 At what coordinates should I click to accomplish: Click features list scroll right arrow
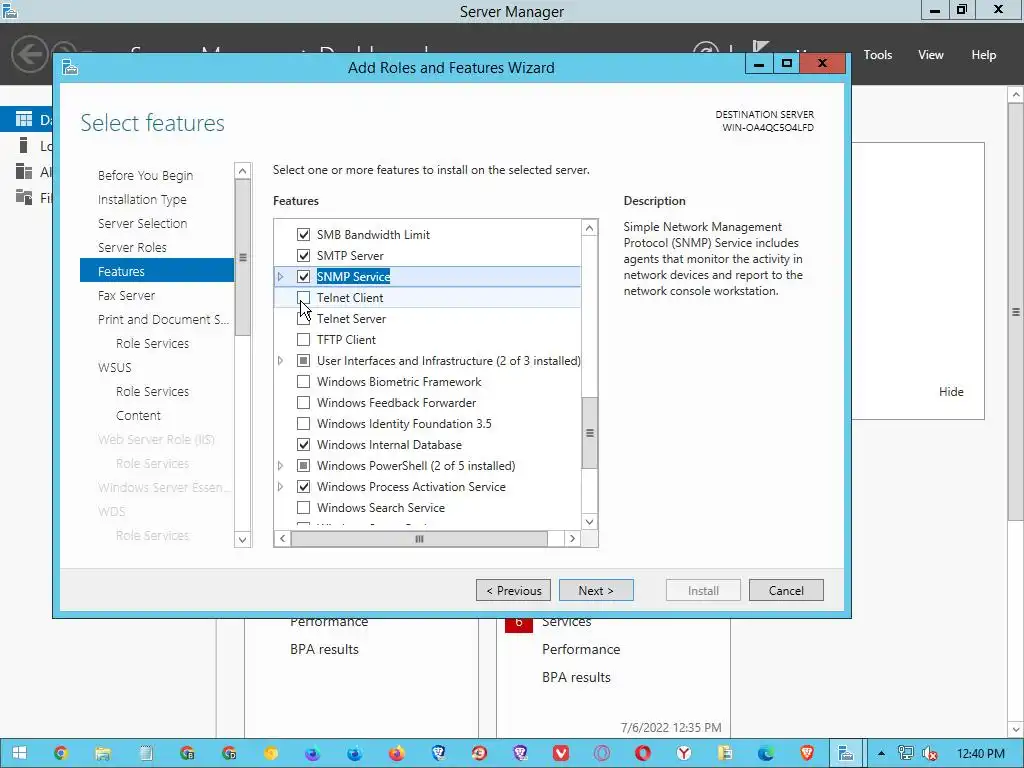coord(572,539)
